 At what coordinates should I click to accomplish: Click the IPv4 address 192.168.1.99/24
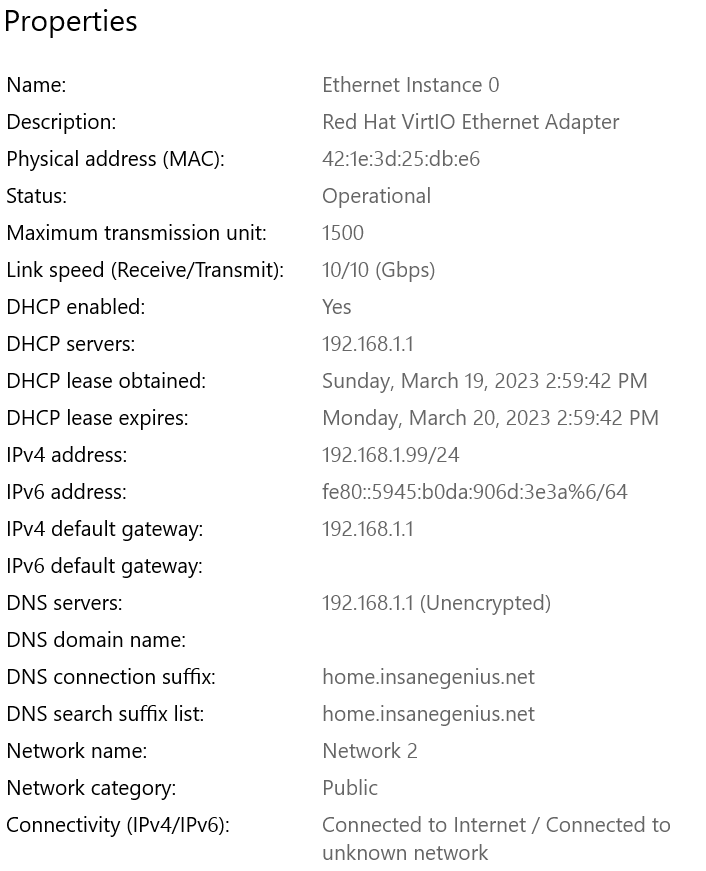coord(390,455)
